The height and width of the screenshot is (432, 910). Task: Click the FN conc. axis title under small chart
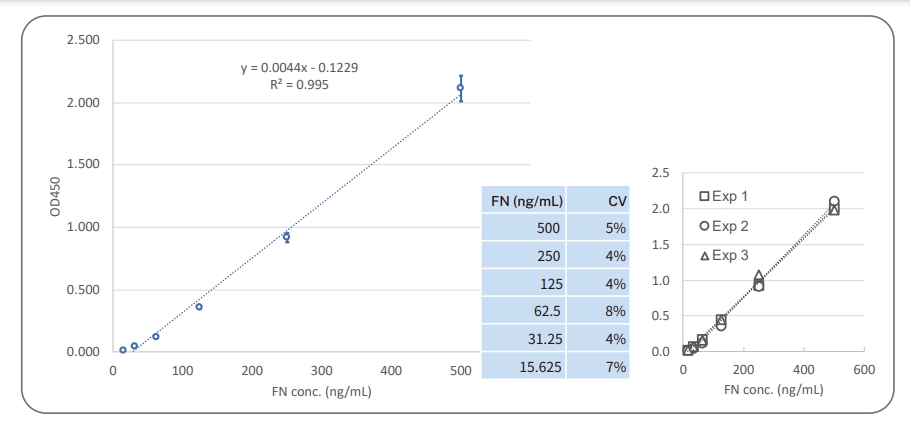pyautogui.click(x=773, y=390)
